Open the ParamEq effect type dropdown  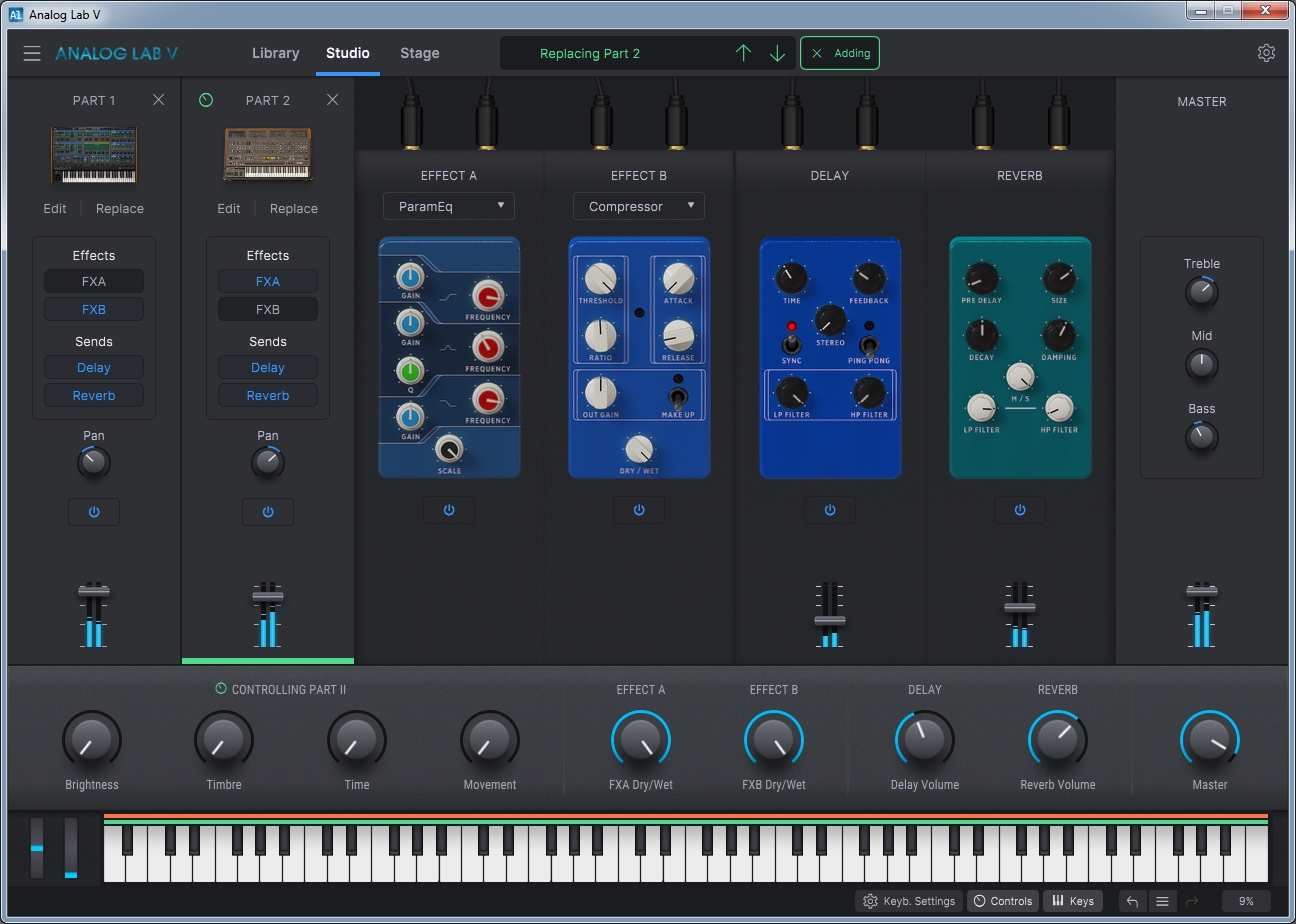[x=448, y=206]
